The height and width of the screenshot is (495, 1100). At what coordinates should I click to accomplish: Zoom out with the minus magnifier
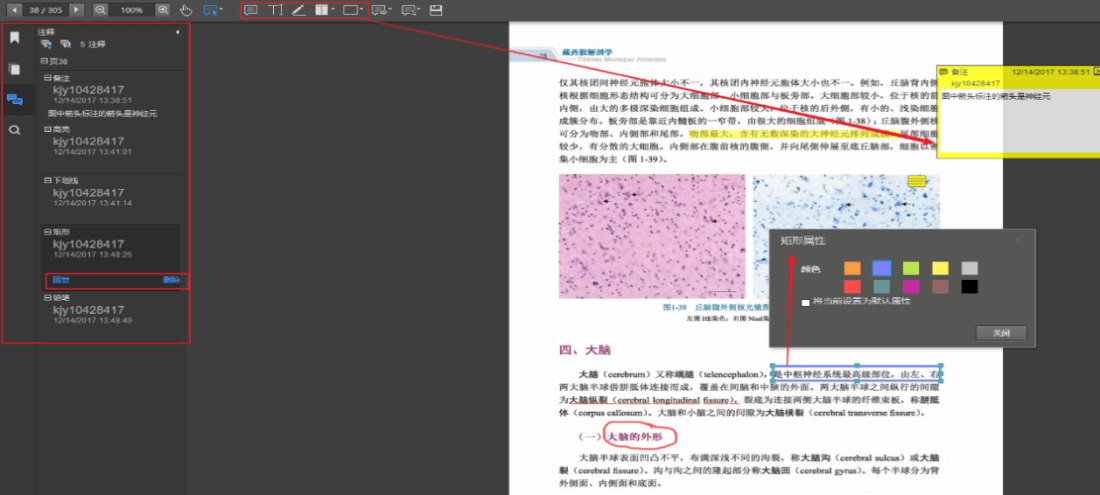[x=100, y=10]
